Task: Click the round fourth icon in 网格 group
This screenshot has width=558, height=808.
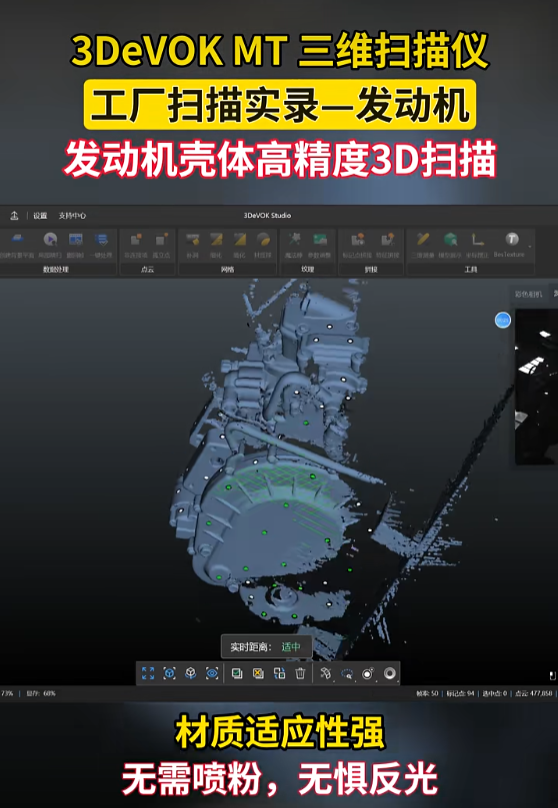Action: click(263, 240)
